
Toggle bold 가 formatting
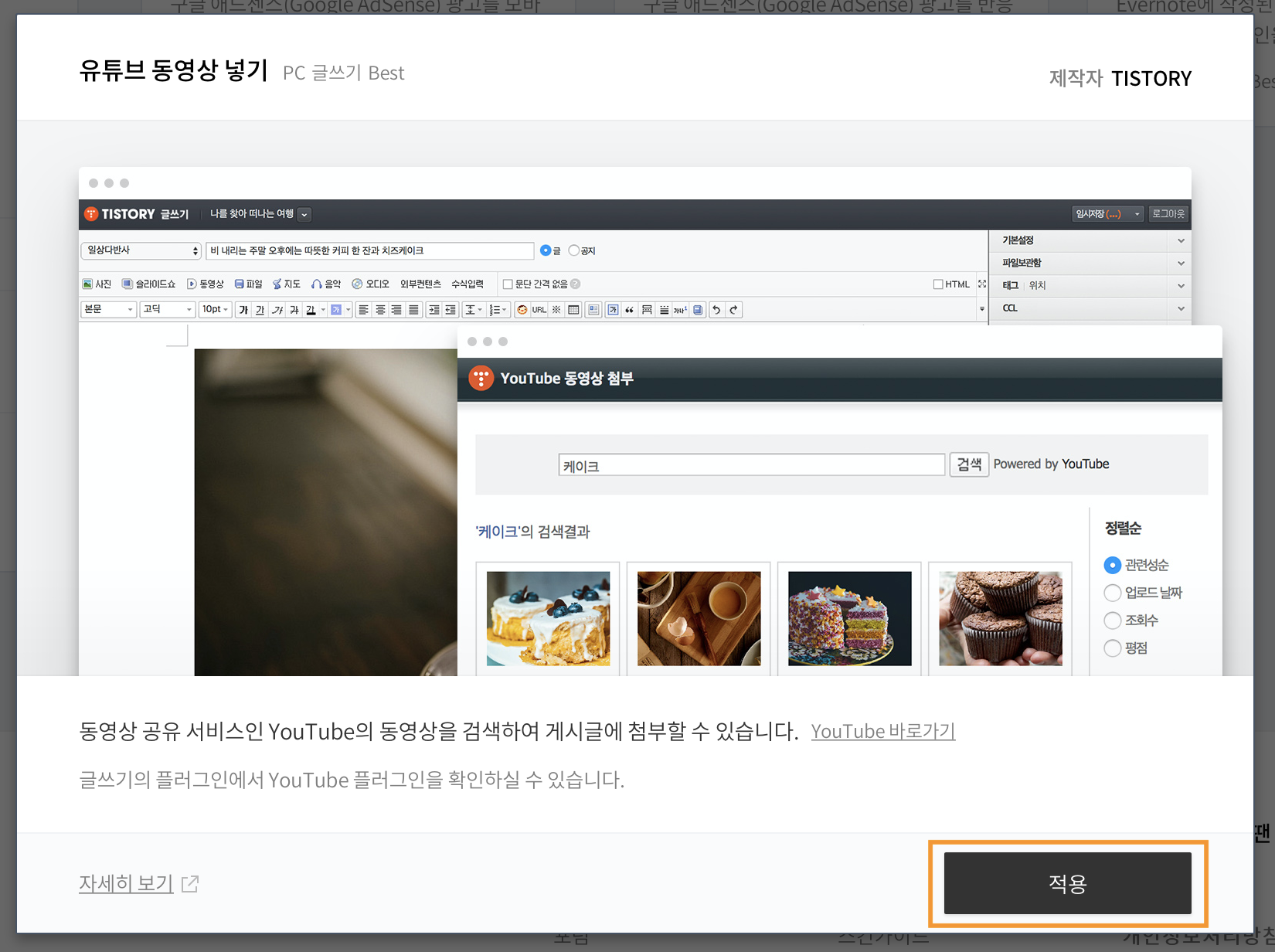(x=243, y=310)
